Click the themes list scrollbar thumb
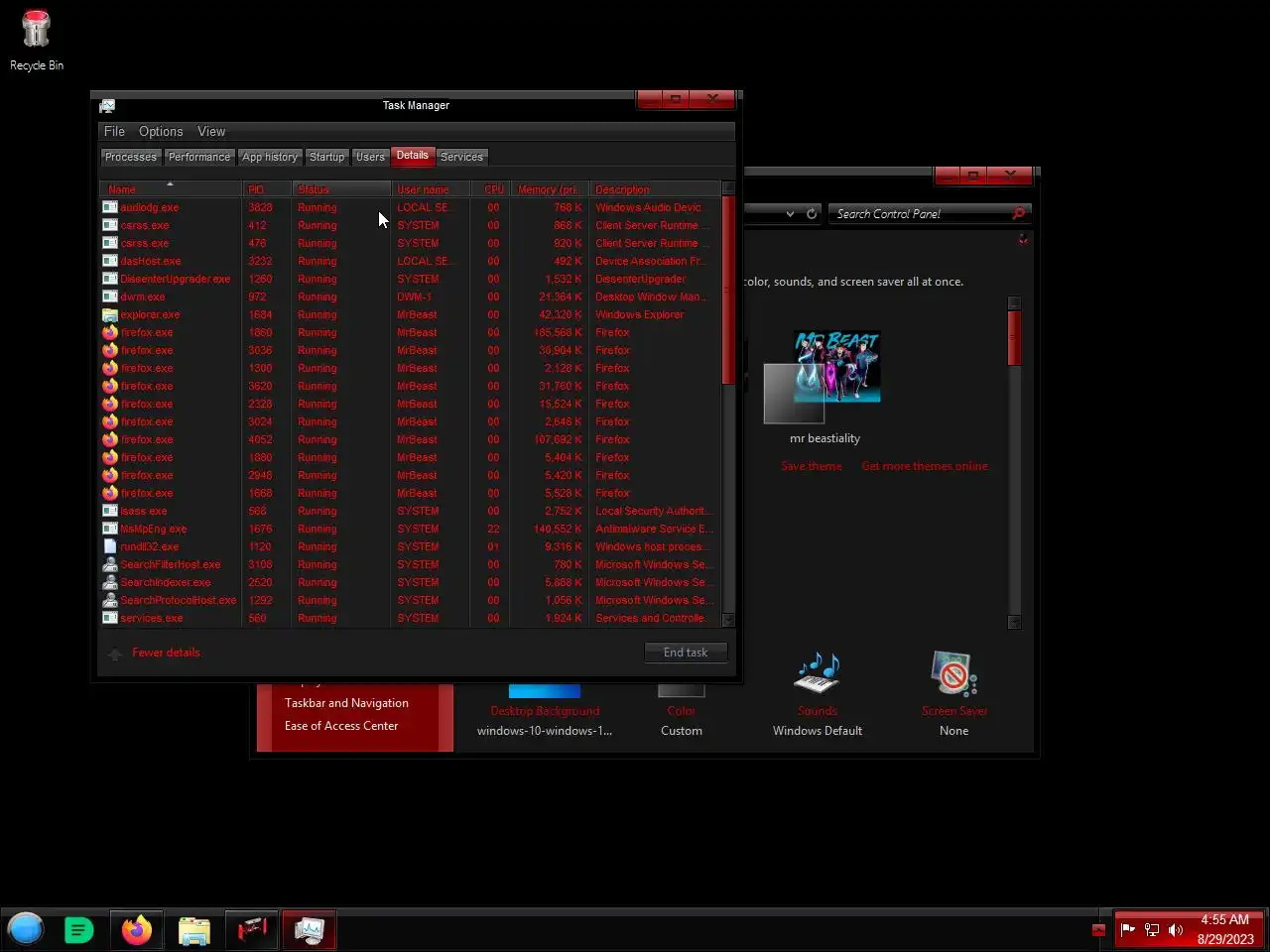 click(x=1014, y=337)
